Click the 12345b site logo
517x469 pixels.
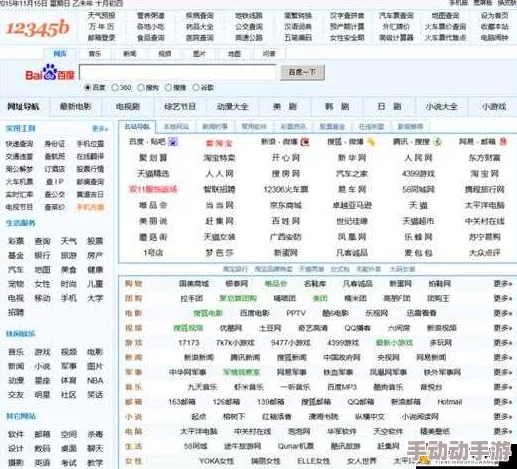(38, 28)
